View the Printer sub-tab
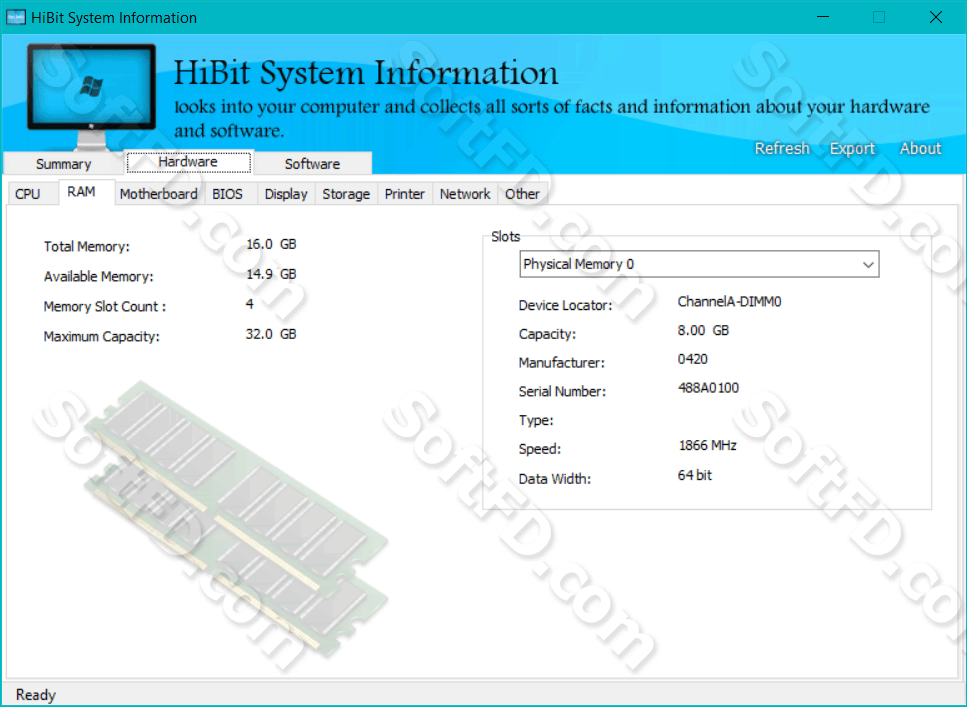 (405, 194)
